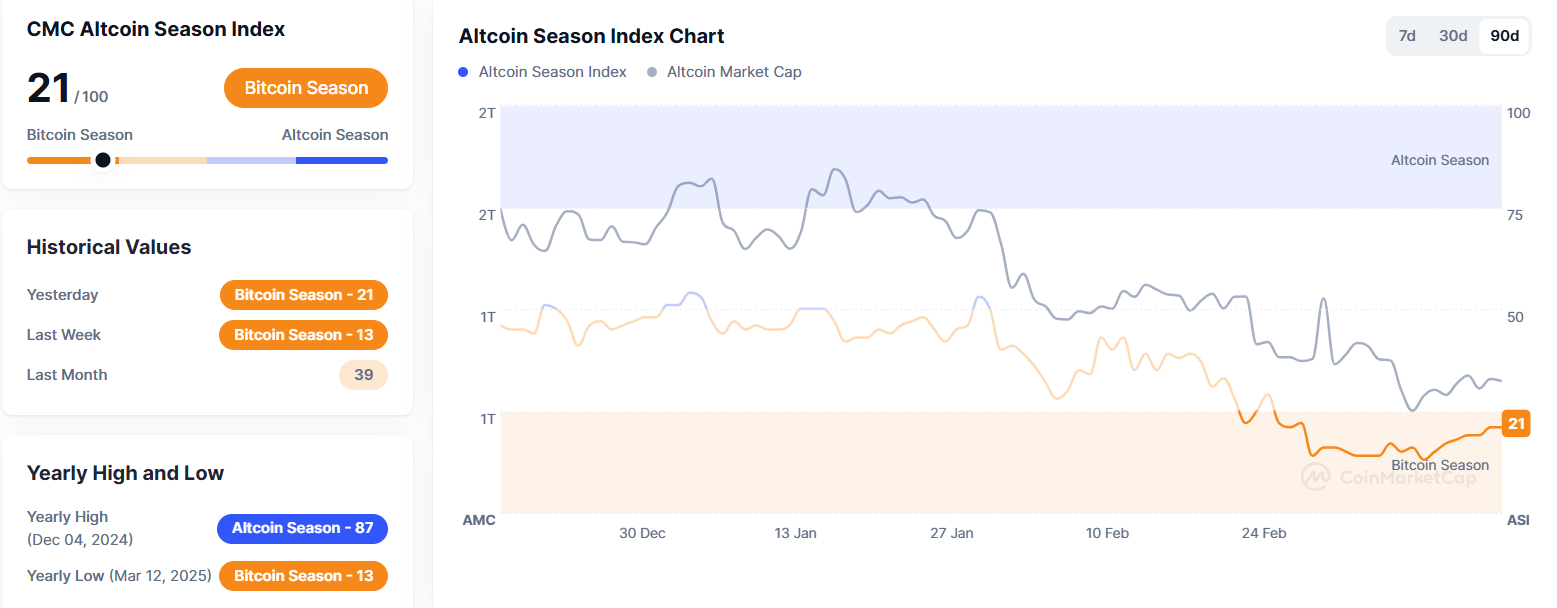The height and width of the screenshot is (608, 1557).
Task: Click the CoinMarketCap watermark logo
Action: pos(1315,477)
